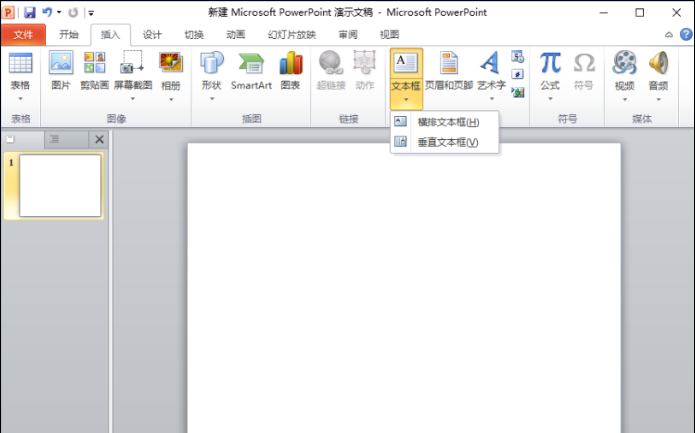The height and width of the screenshot is (433, 695).
Task: Save the presentation from quick access toolbar
Action: tap(29, 12)
